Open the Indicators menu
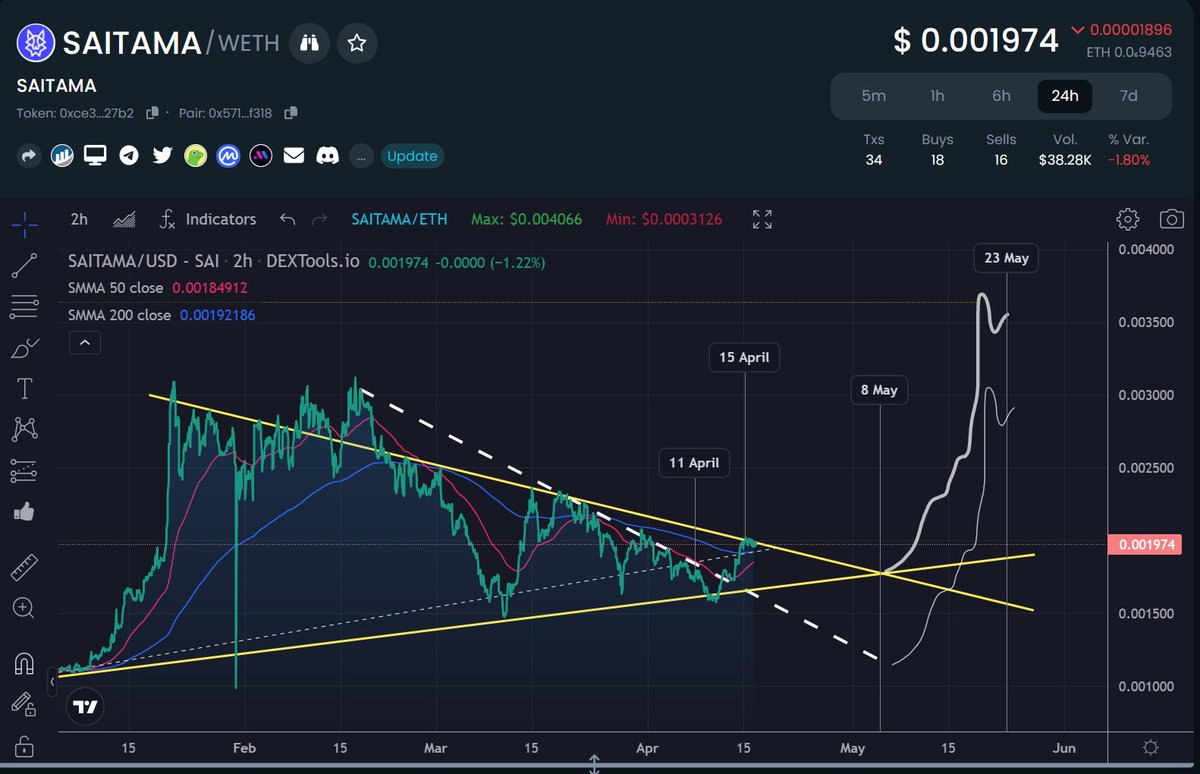The width and height of the screenshot is (1200, 774). [208, 219]
